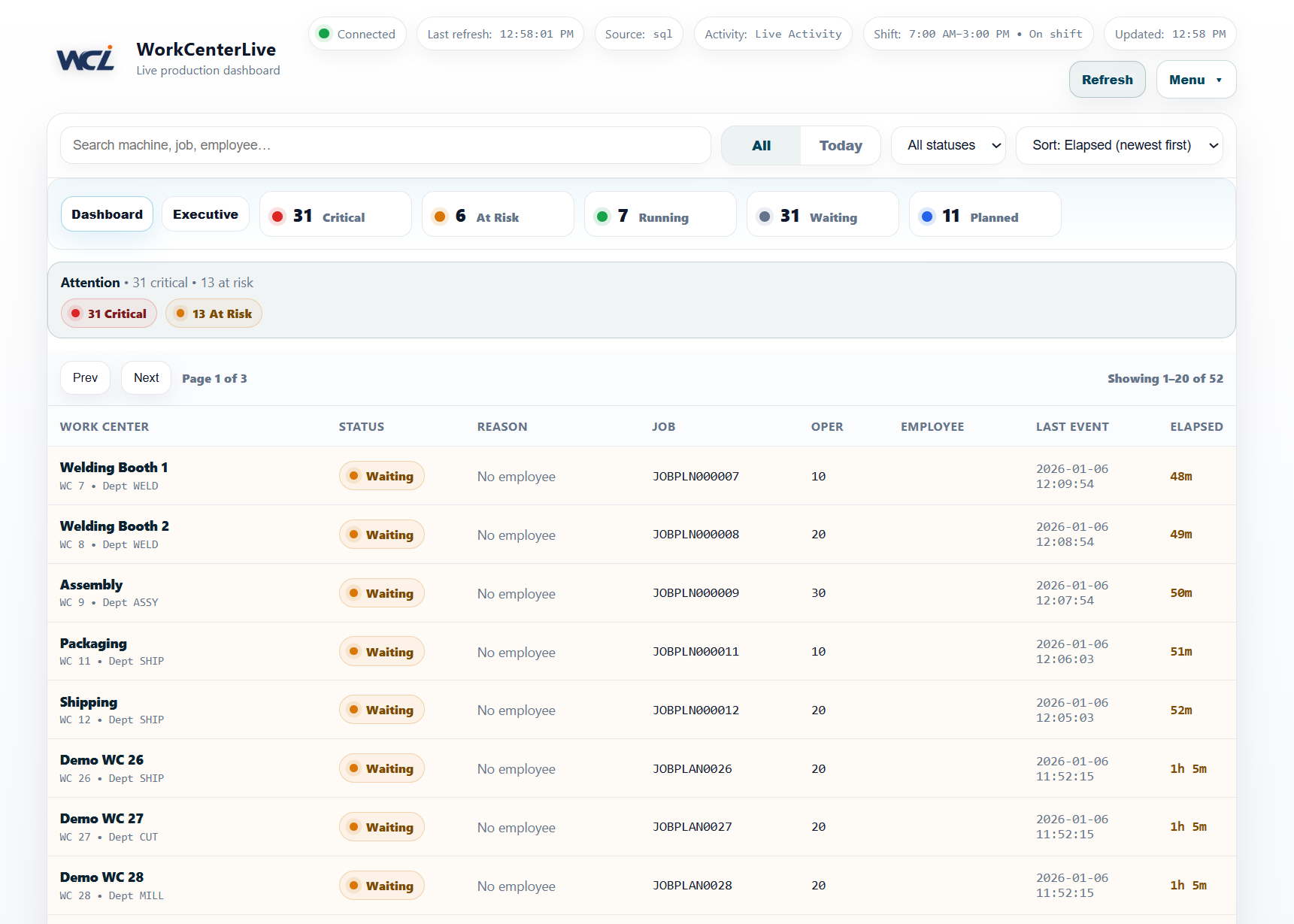Open the Sort Elapsed dropdown
This screenshot has width=1294, height=924.
coord(1119,145)
